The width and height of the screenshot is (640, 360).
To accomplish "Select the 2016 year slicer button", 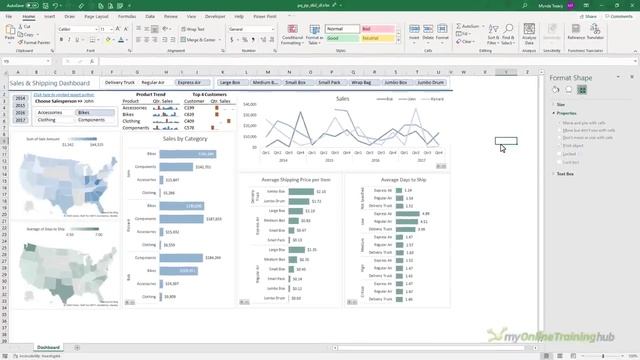I will pos(20,113).
